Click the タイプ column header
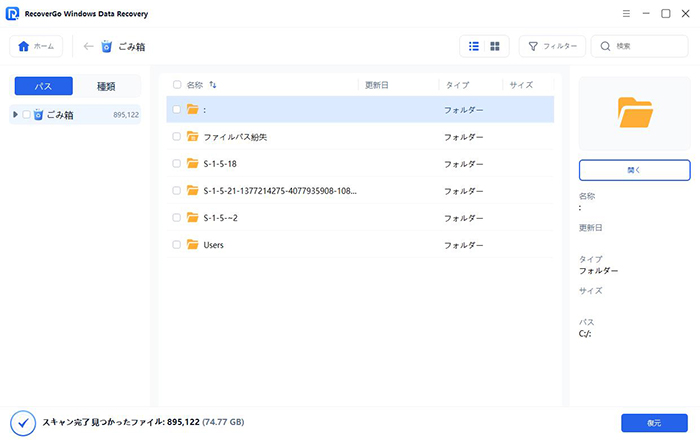The width and height of the screenshot is (700, 440). tap(457, 85)
